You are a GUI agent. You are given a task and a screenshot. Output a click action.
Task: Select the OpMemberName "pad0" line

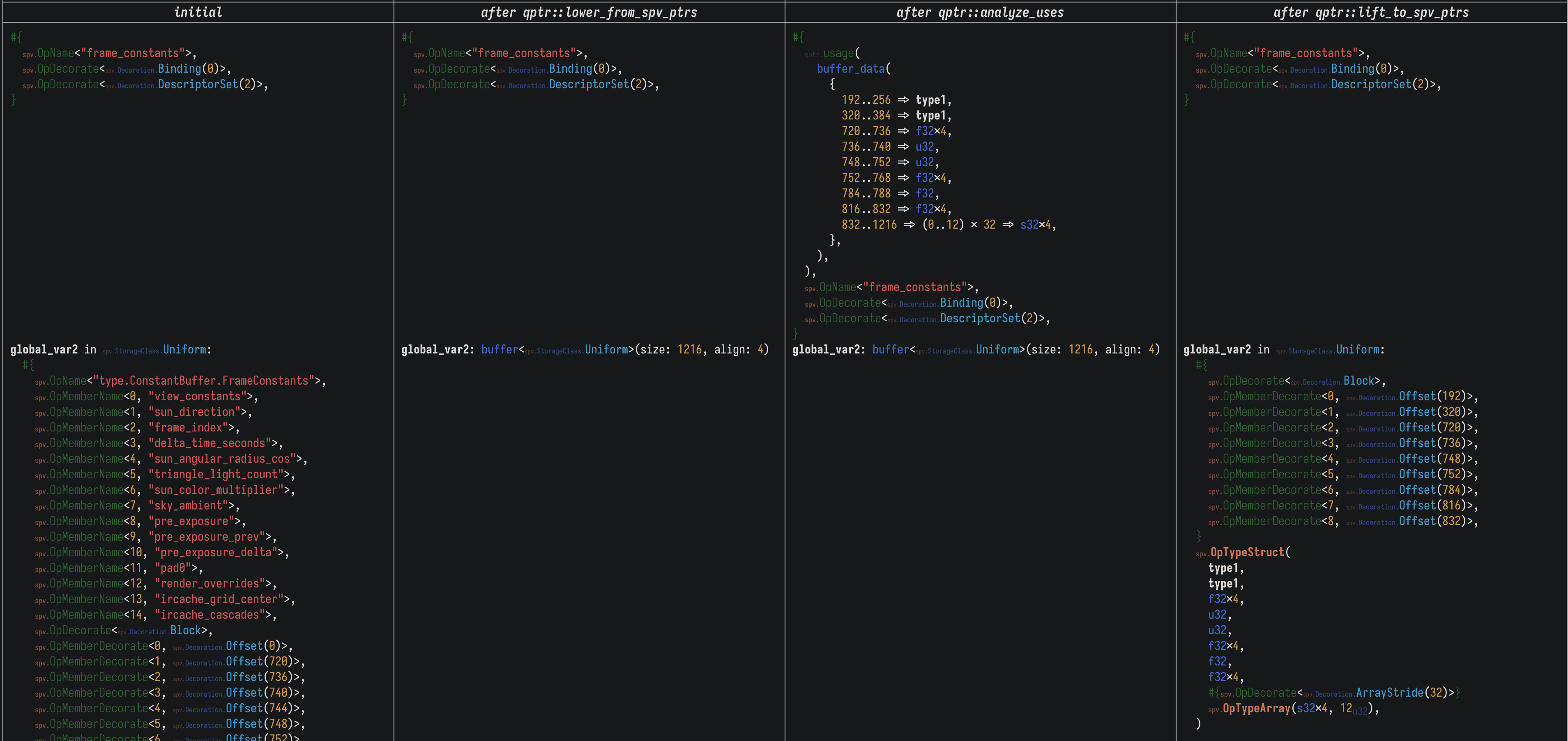click(x=119, y=568)
